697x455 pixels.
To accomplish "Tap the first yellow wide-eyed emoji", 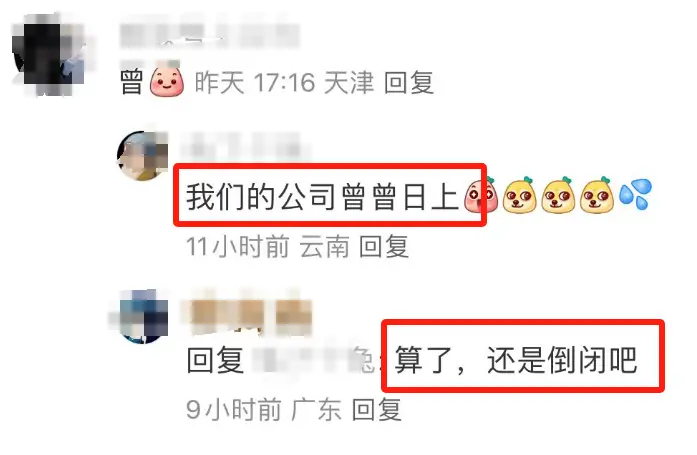I will pyautogui.click(x=519, y=195).
